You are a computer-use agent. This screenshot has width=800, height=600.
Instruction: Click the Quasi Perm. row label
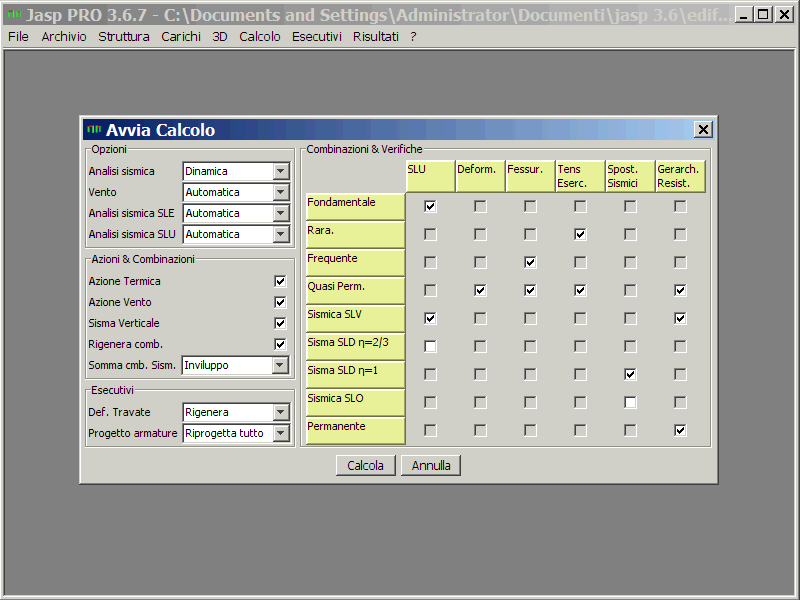[x=355, y=290]
